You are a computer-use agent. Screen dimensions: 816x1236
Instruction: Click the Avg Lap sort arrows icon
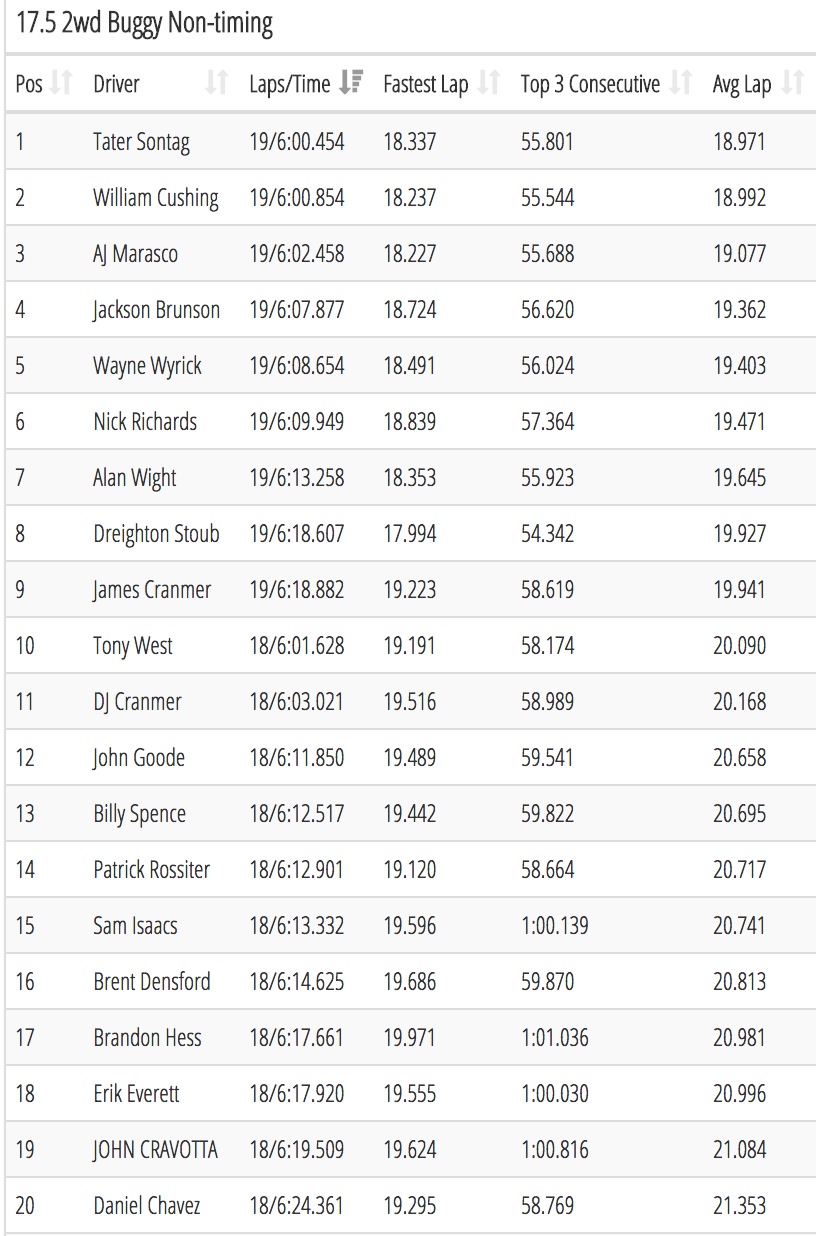click(x=793, y=84)
